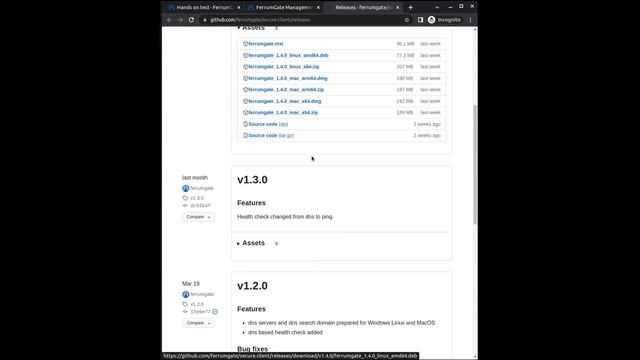
Task: Switch to FerrumGate Management browser tab
Action: click(283, 7)
